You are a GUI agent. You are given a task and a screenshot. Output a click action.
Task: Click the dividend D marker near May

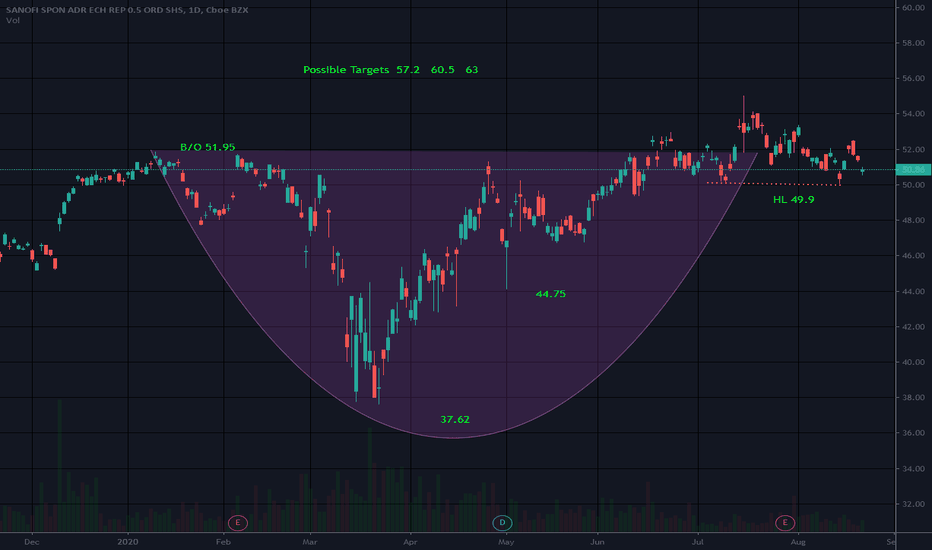coord(502,523)
